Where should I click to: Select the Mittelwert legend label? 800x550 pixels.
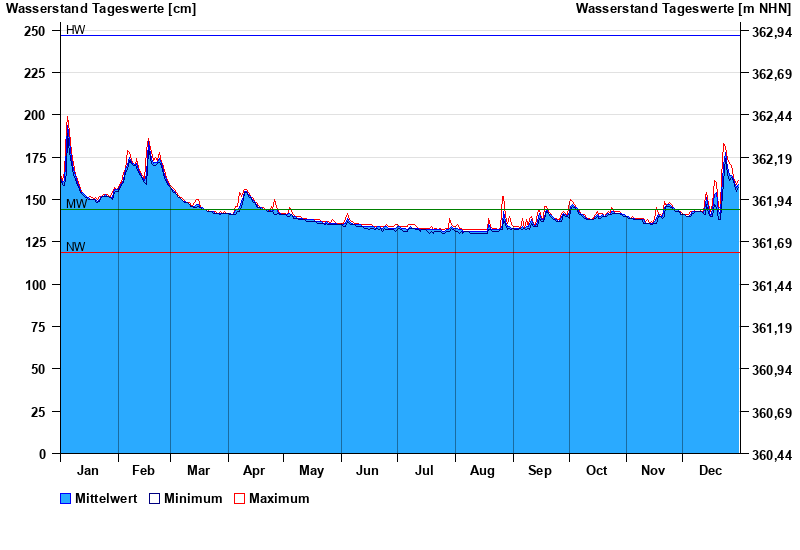(x=106, y=499)
